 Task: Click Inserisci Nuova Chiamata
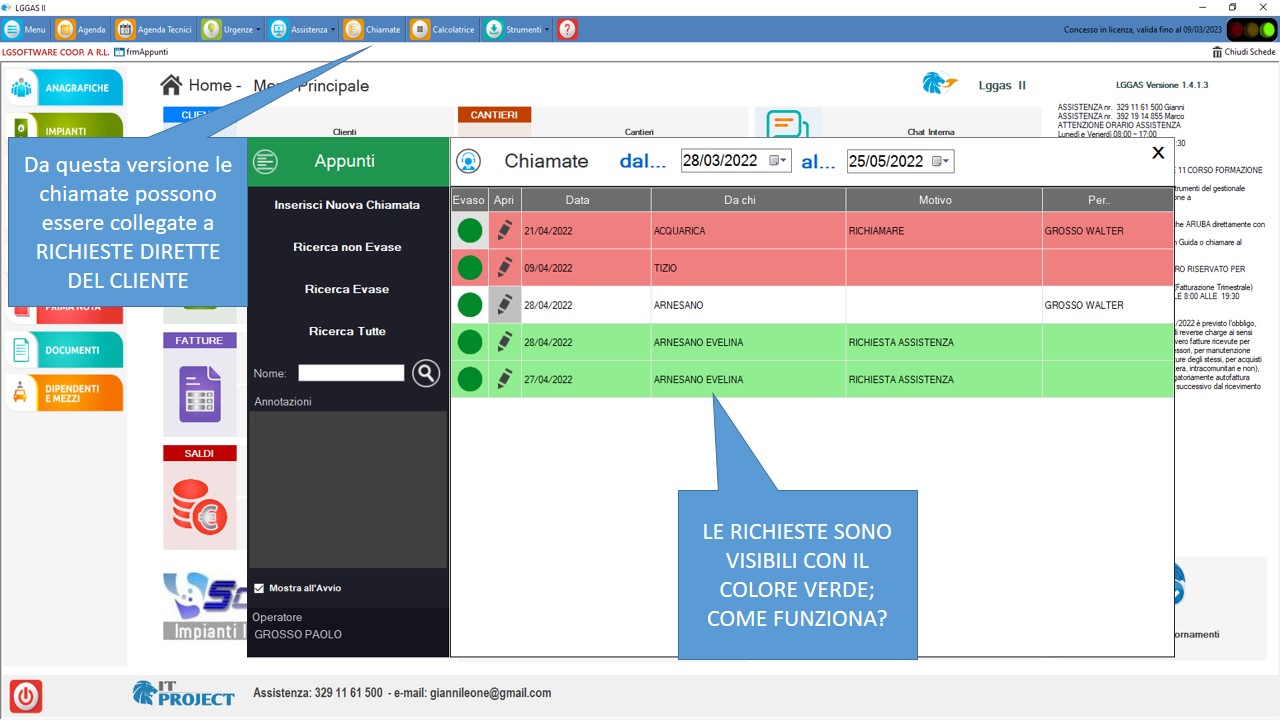(x=347, y=205)
